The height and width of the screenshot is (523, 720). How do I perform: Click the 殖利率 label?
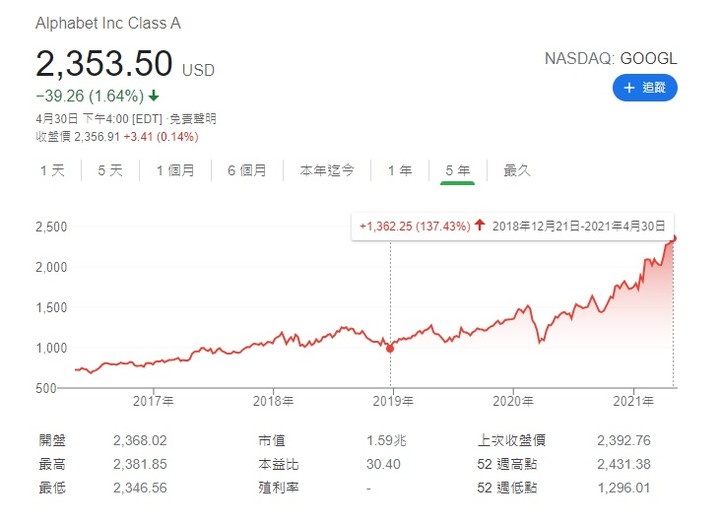[x=278, y=488]
